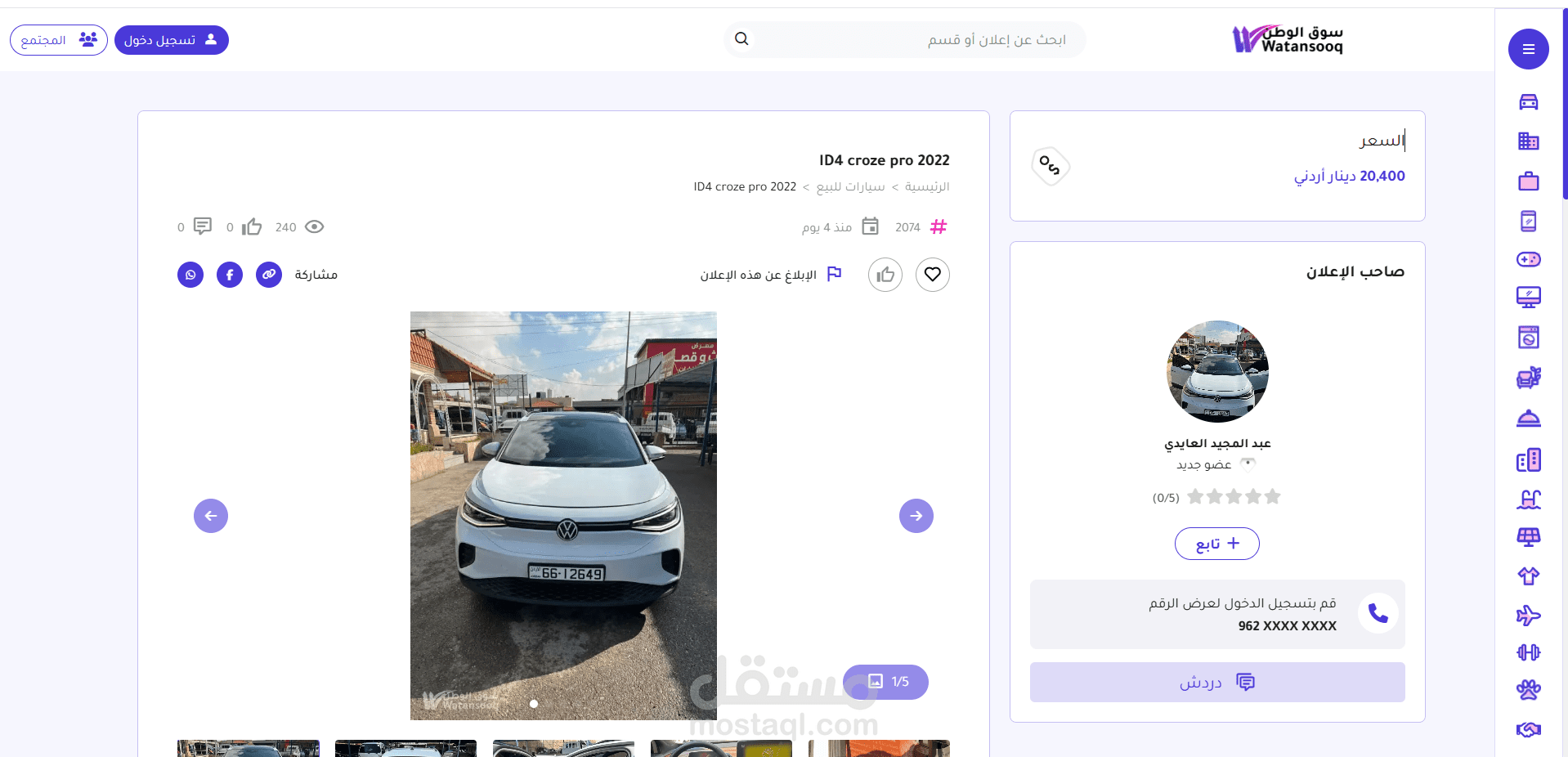Open the advertiser profile avatar
This screenshot has width=1568, height=757.
click(1217, 371)
